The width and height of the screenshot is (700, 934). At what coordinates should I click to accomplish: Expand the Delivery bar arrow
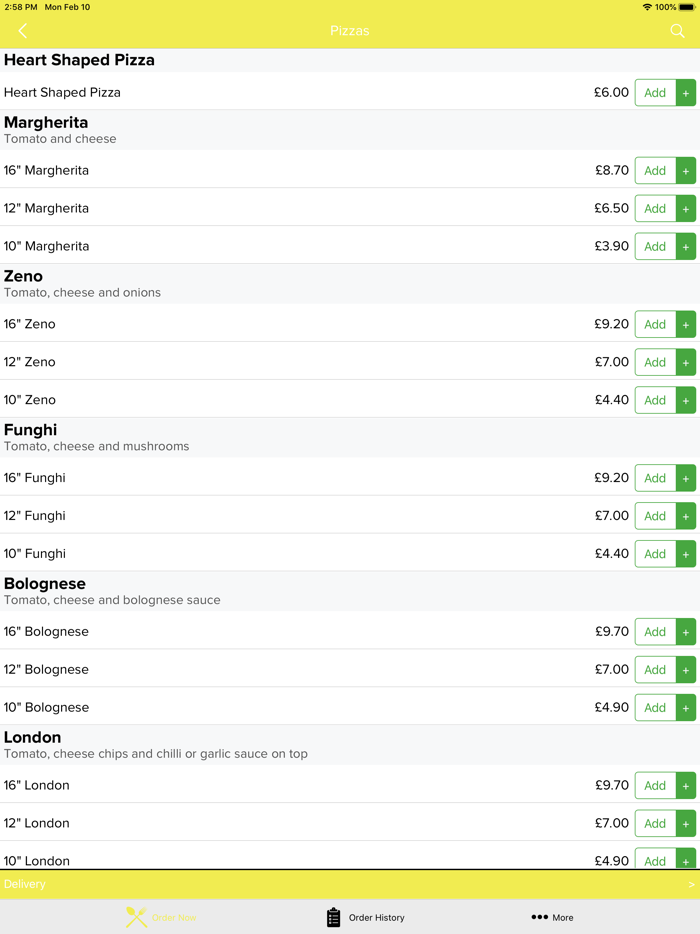(691, 884)
